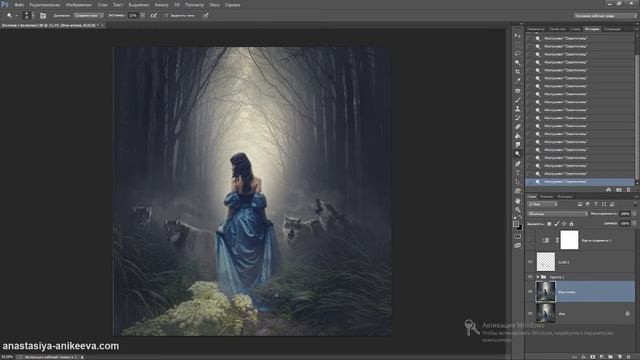Set background color swatch
640x360 pixels.
[520, 228]
